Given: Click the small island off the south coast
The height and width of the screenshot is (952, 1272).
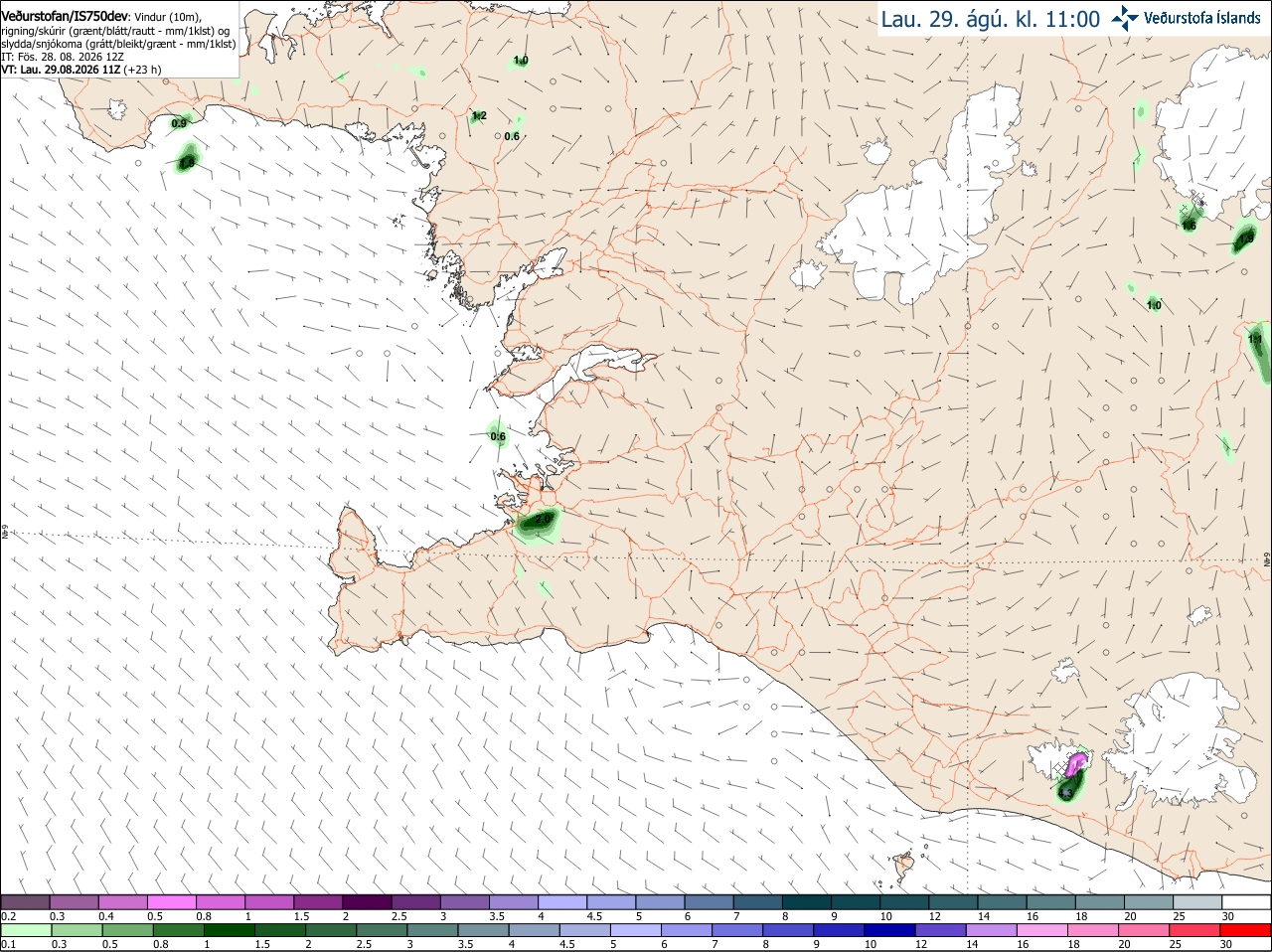Looking at the screenshot, I should tap(903, 866).
